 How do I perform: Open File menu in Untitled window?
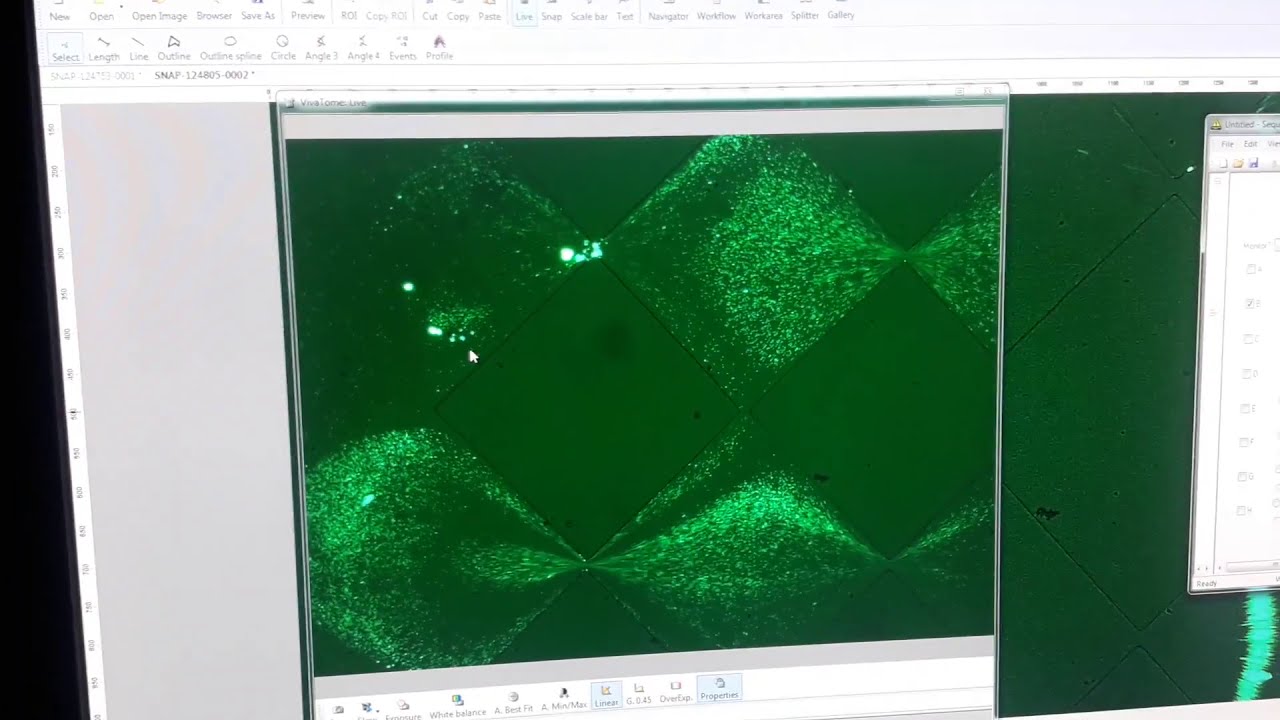pyautogui.click(x=1227, y=144)
